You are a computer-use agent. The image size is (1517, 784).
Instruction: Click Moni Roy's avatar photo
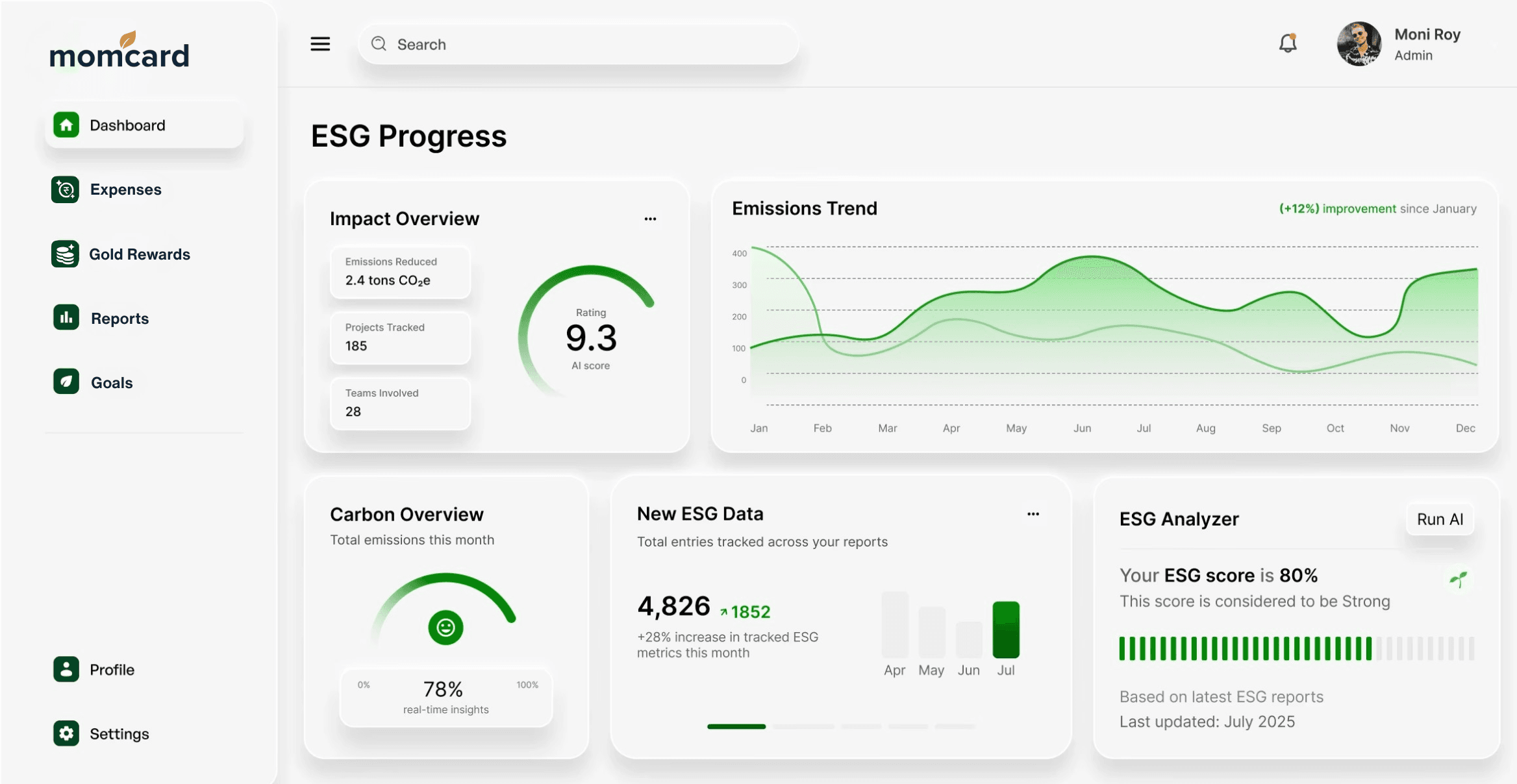tap(1359, 43)
